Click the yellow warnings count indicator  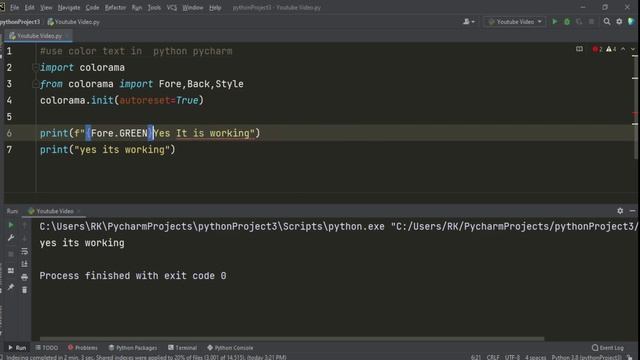pos(611,49)
